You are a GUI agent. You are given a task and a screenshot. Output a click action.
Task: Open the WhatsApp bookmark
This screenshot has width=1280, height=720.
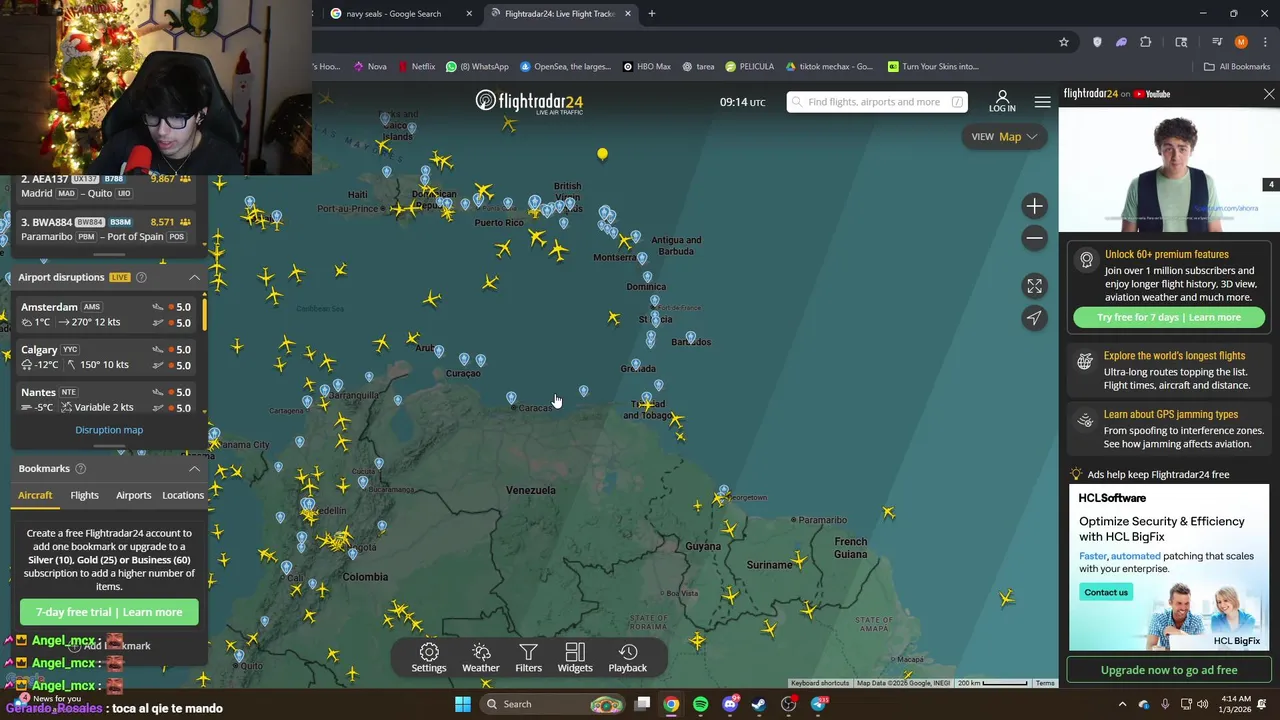click(478, 67)
